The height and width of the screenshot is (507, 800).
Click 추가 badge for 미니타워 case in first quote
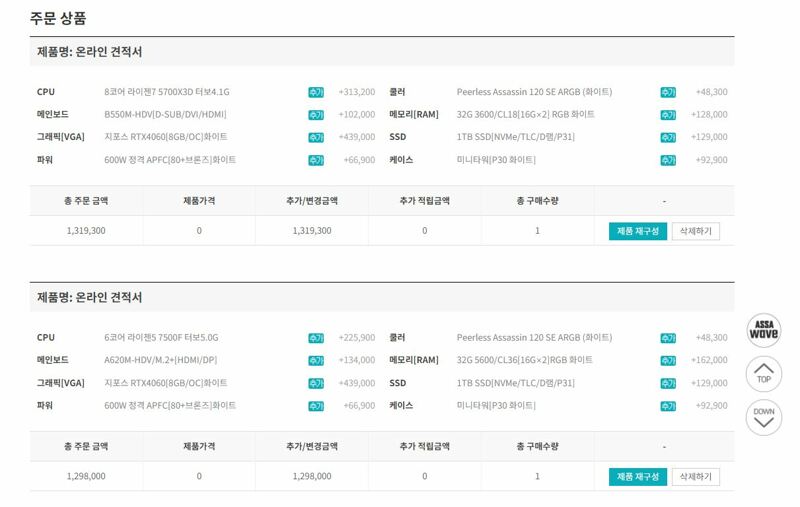click(668, 160)
